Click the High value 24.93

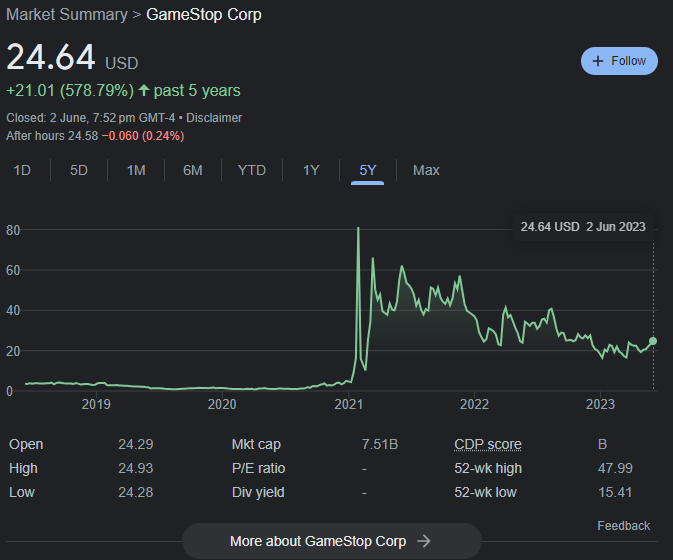[x=136, y=468]
